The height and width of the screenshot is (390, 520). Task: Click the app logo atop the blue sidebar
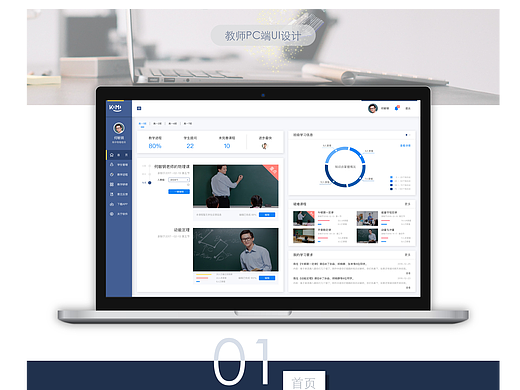[116, 108]
